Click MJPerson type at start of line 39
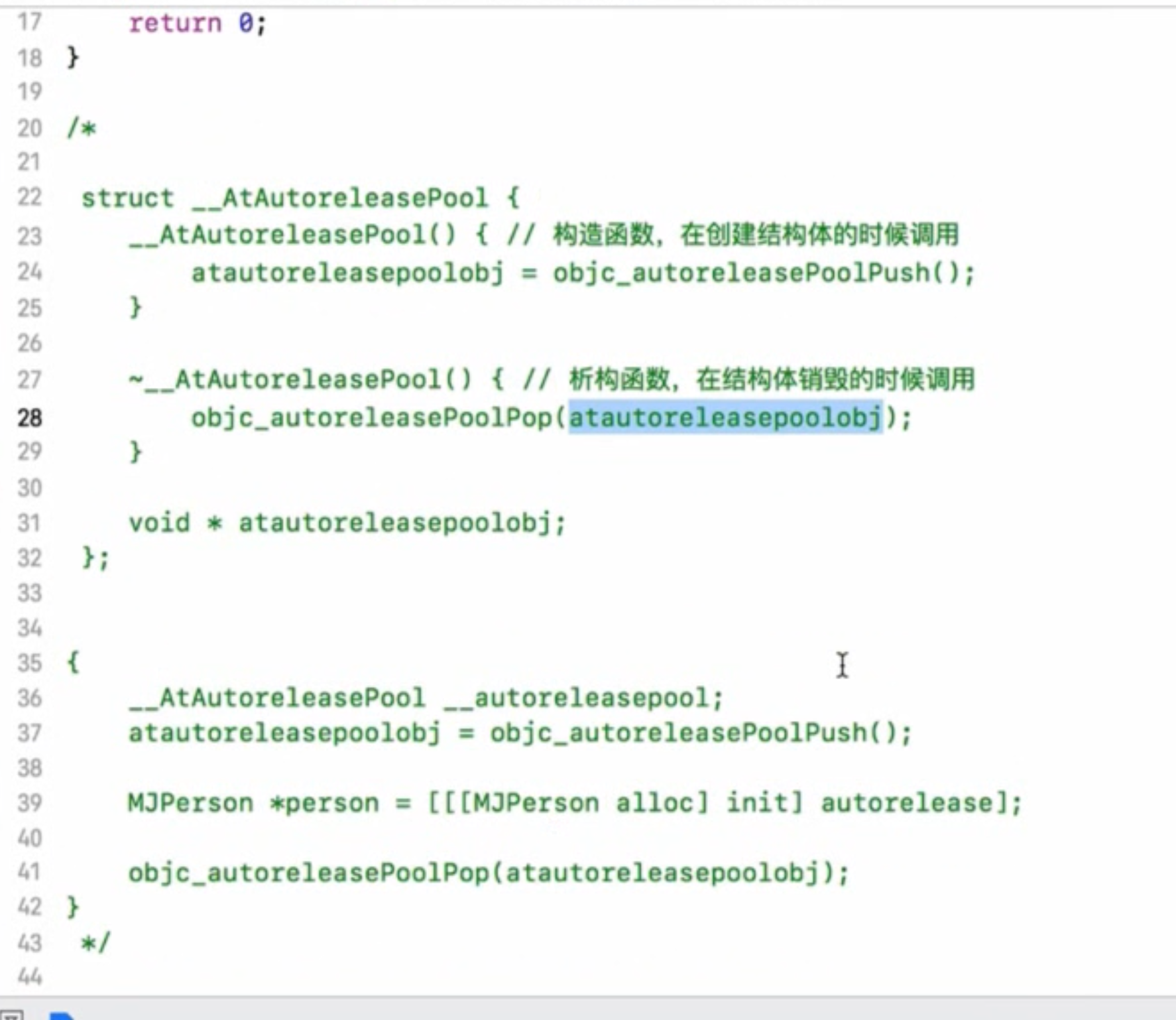Viewport: 1176px width, 1020px height. click(x=191, y=803)
